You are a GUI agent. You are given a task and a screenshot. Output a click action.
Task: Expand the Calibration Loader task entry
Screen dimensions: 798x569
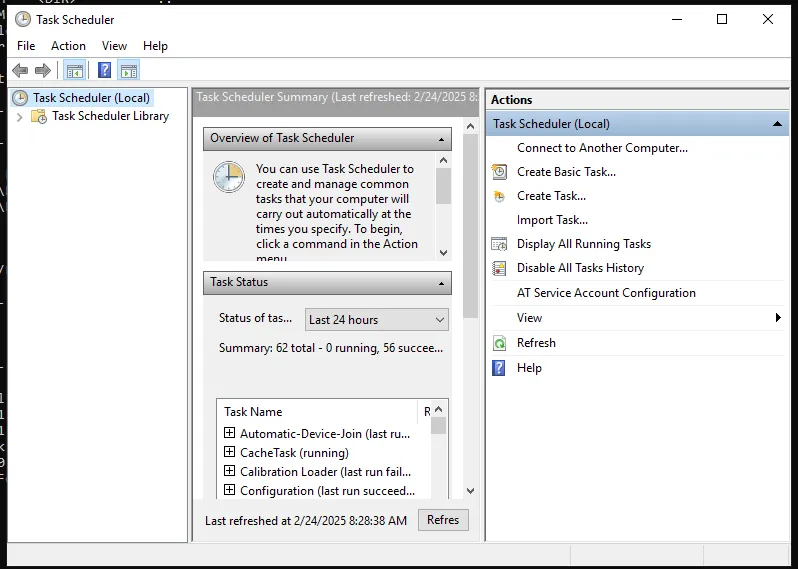point(230,471)
